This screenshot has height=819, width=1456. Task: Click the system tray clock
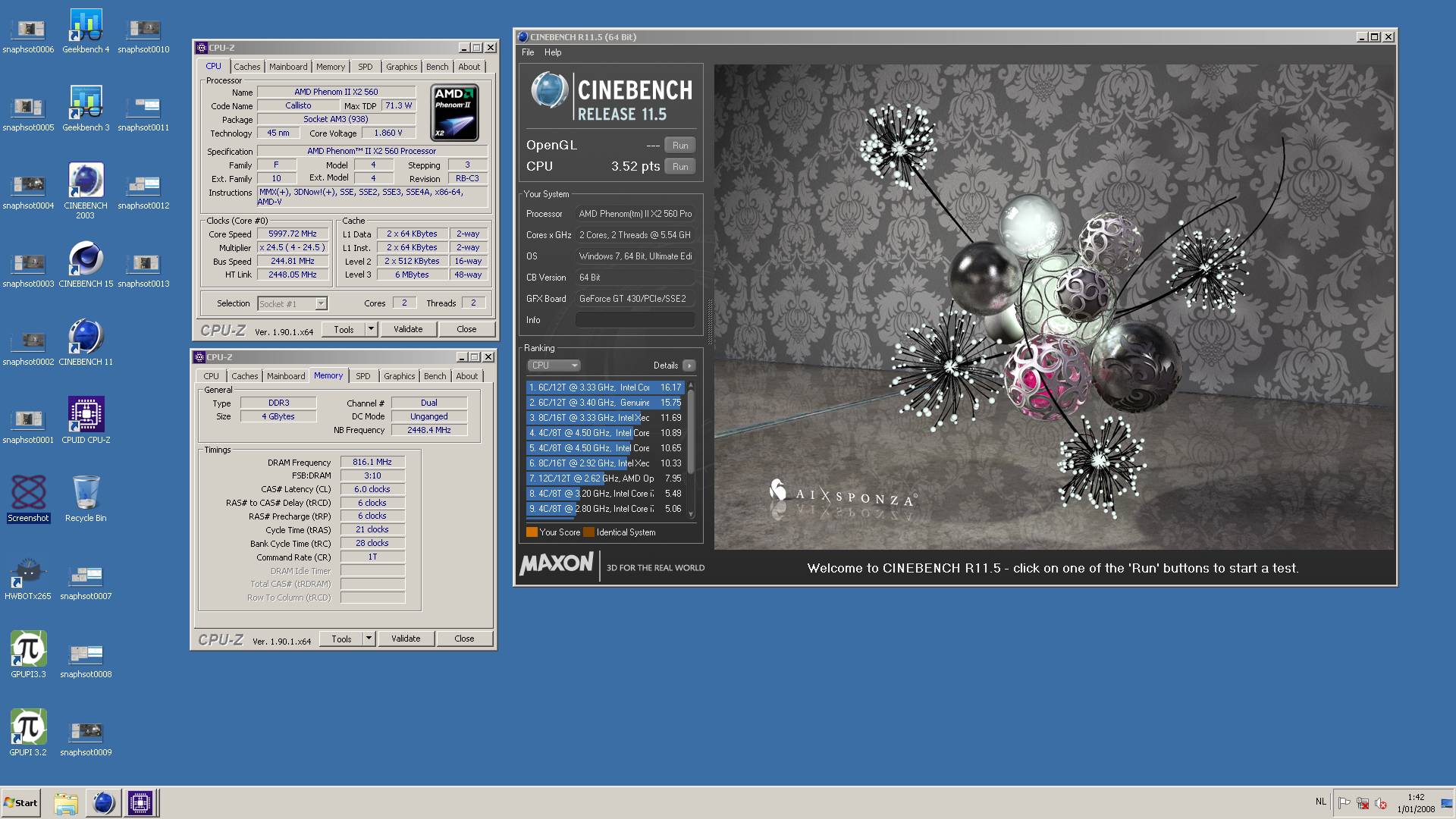pos(1416,803)
